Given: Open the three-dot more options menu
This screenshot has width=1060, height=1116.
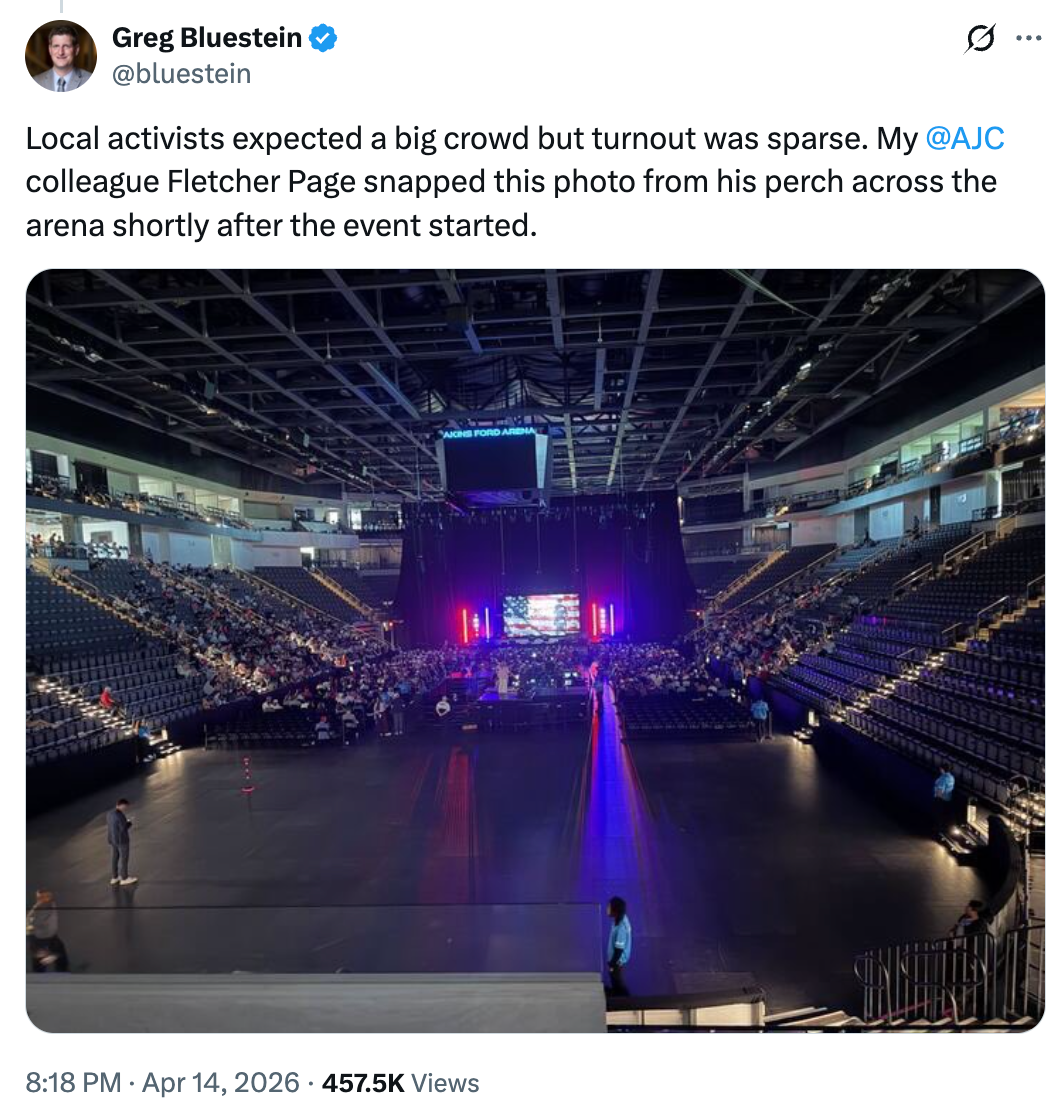Looking at the screenshot, I should (1028, 39).
